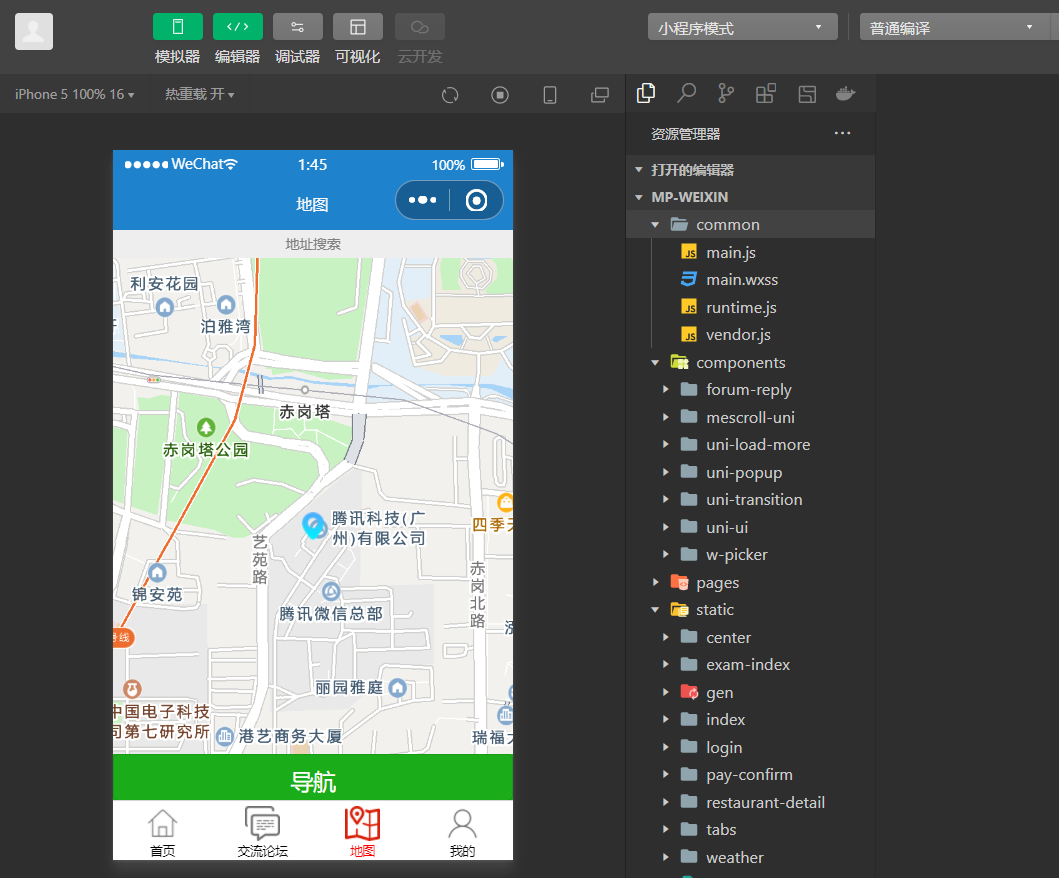This screenshot has height=878, width=1059.
Task: Expand the uni-ui folder
Action: pos(751,527)
